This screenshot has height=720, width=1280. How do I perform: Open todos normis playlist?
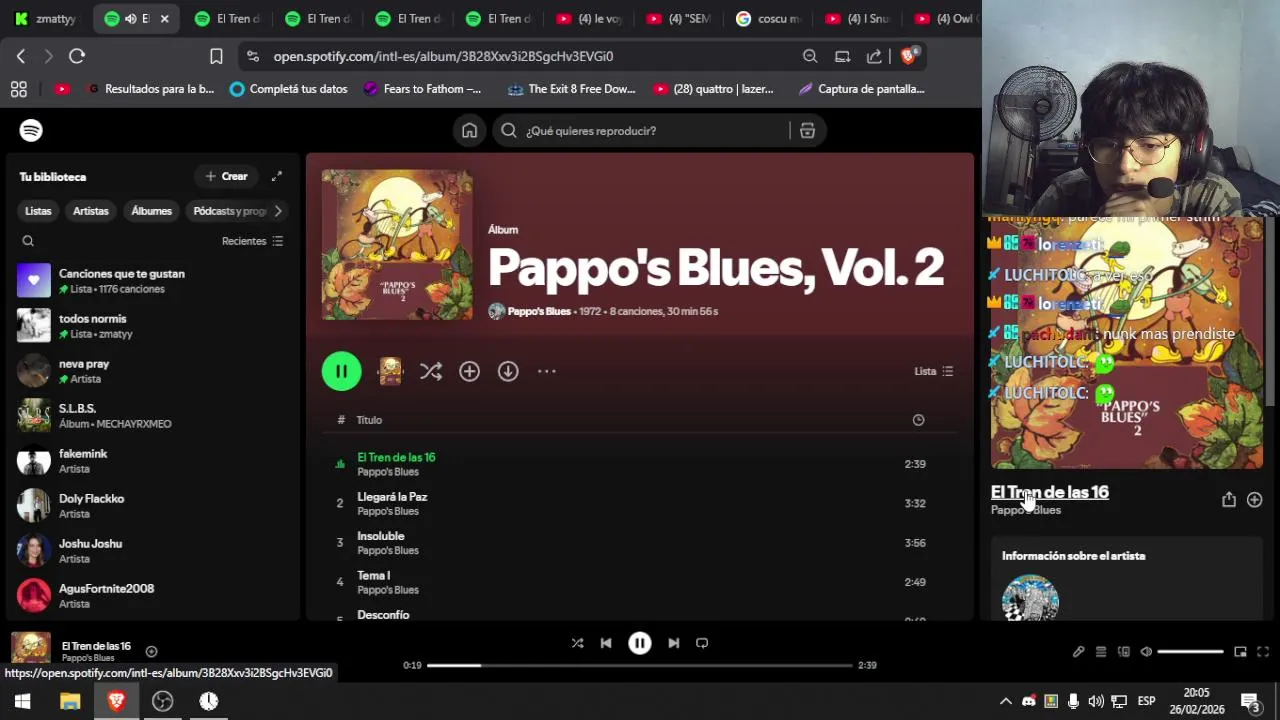coord(152,326)
